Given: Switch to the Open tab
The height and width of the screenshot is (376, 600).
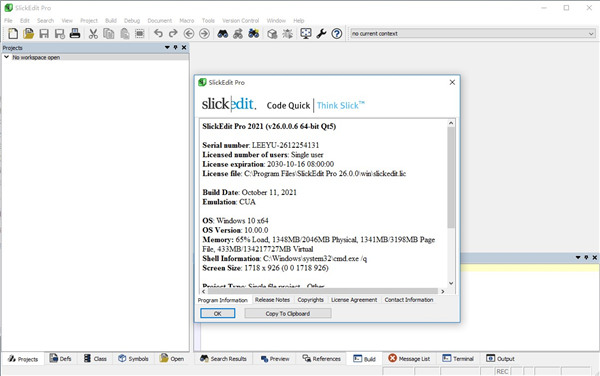Looking at the screenshot, I should coord(172,359).
